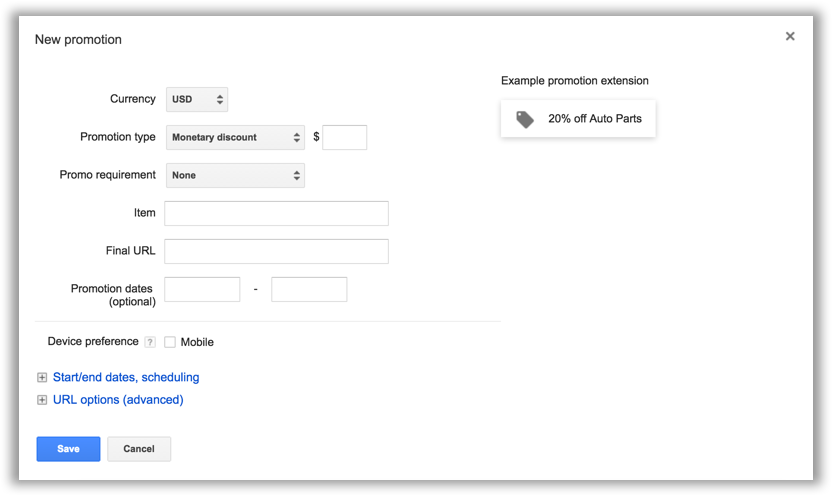Click the Device preference help icon
832x496 pixels.
[150, 342]
